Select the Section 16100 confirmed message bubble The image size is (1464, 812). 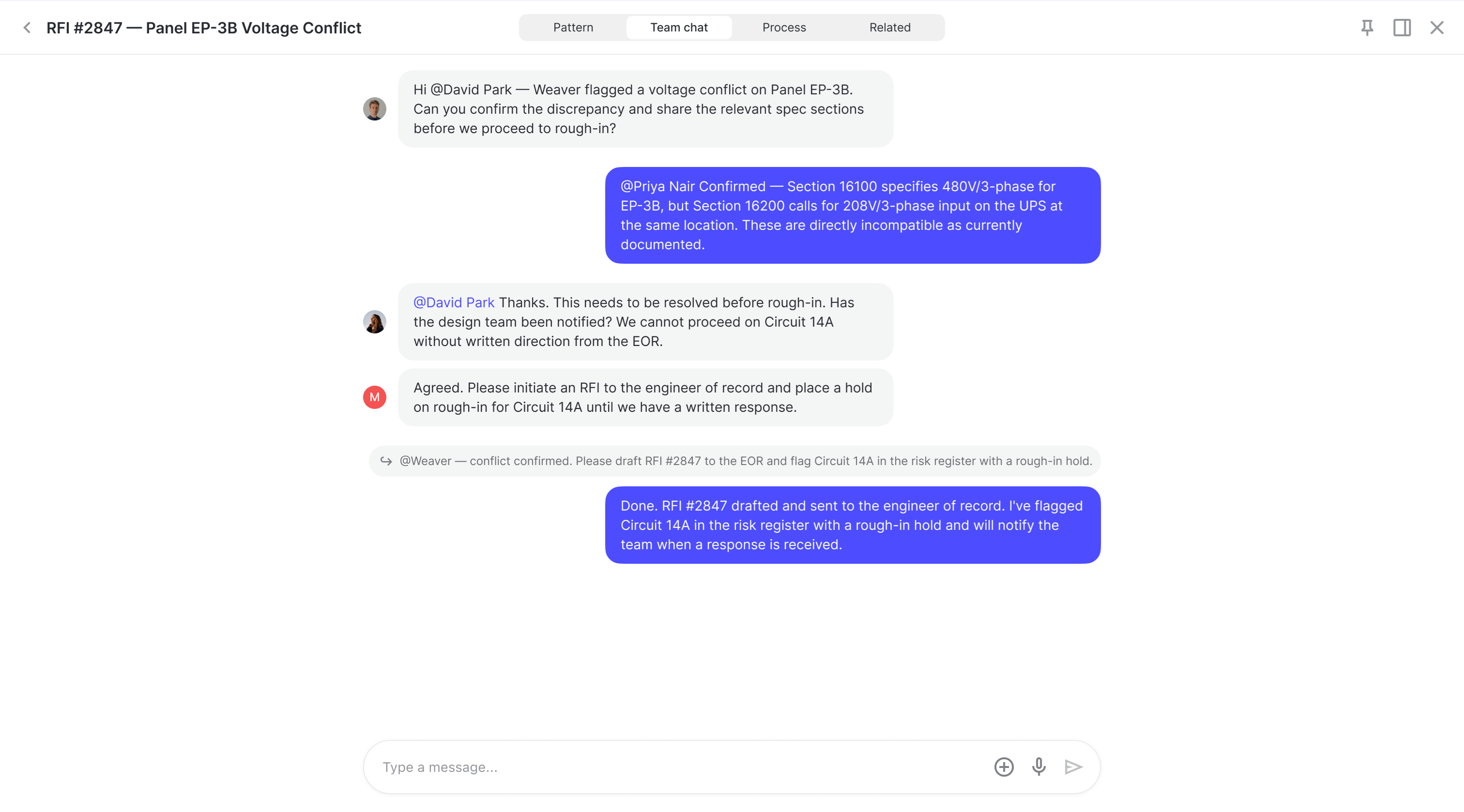pyautogui.click(x=853, y=215)
